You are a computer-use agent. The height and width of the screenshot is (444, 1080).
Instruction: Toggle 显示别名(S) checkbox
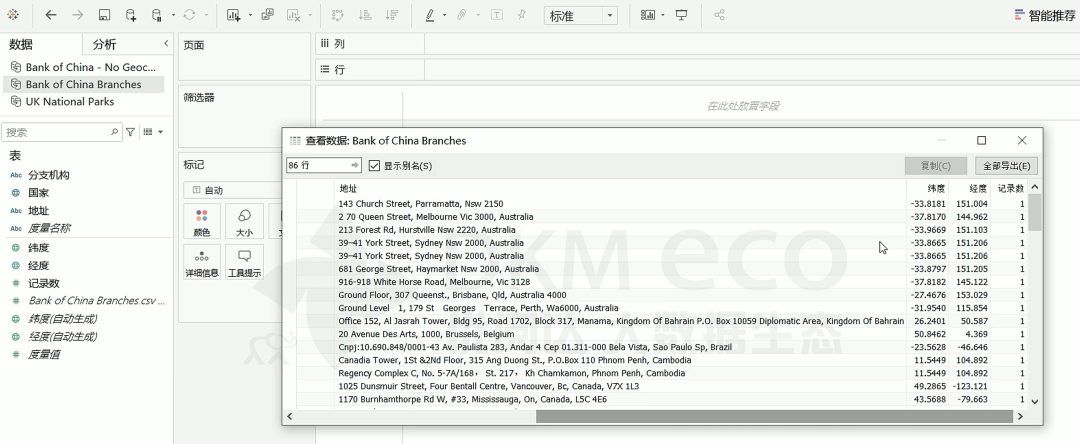click(375, 166)
